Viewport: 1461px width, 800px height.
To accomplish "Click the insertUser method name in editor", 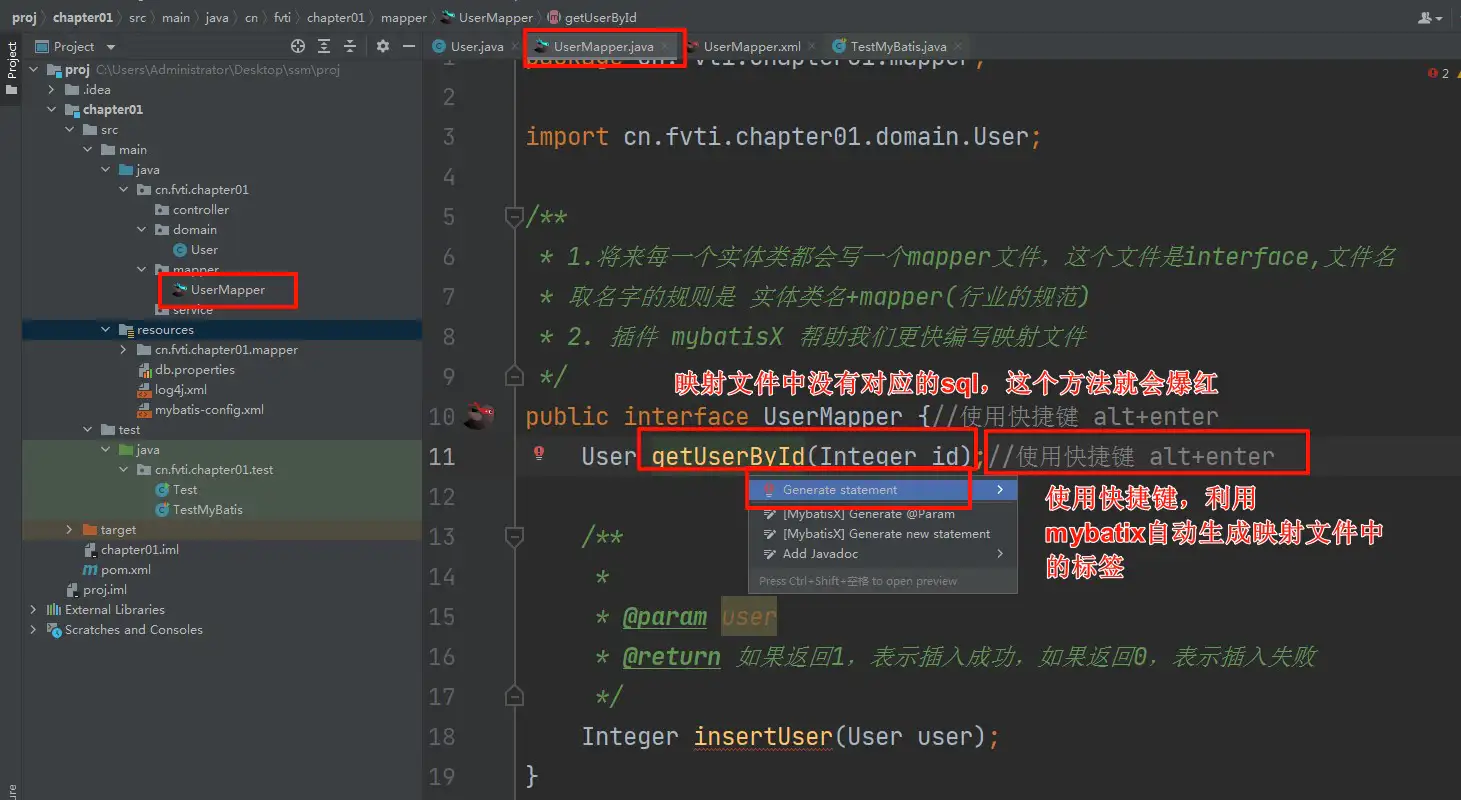I will 763,737.
